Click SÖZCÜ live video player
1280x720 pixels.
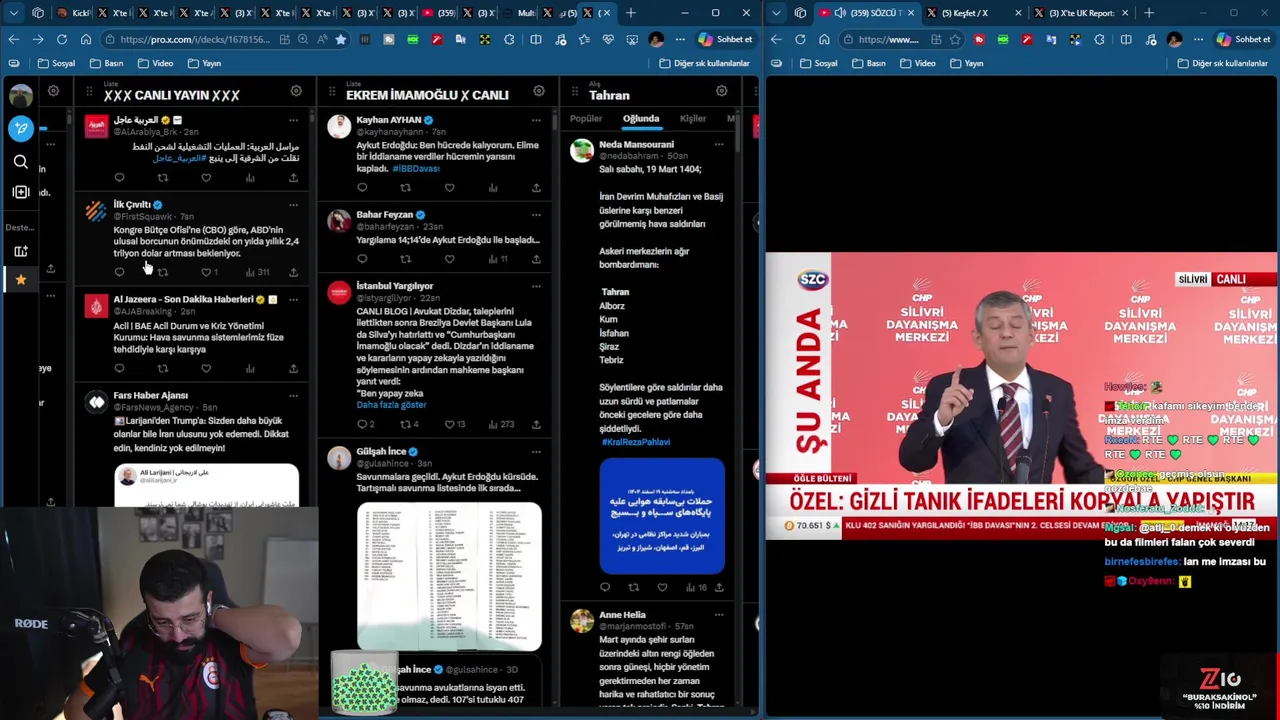[x=1021, y=397]
